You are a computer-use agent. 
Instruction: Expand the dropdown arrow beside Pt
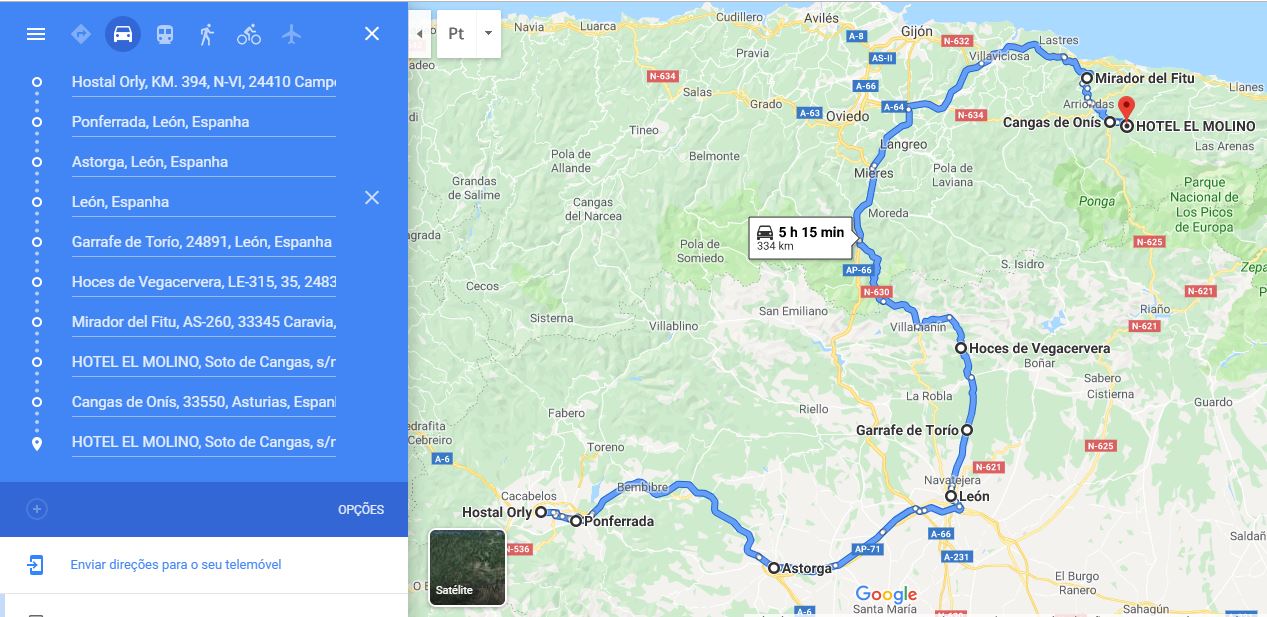488,33
